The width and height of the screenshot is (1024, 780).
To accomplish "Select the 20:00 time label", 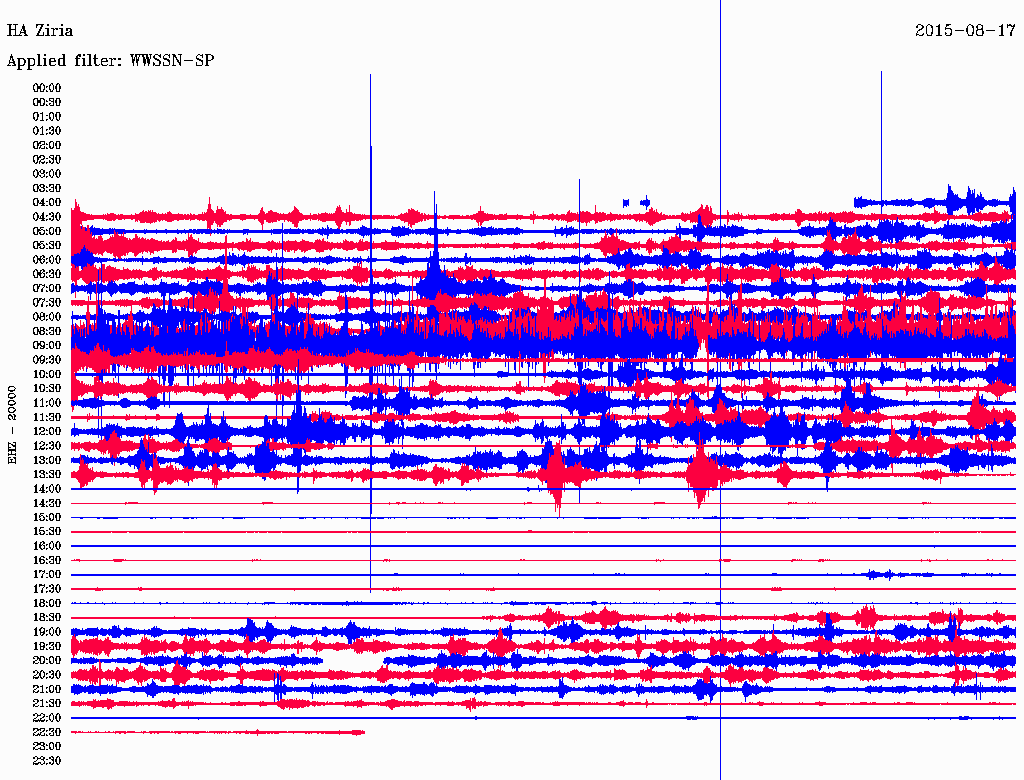I will (47, 661).
